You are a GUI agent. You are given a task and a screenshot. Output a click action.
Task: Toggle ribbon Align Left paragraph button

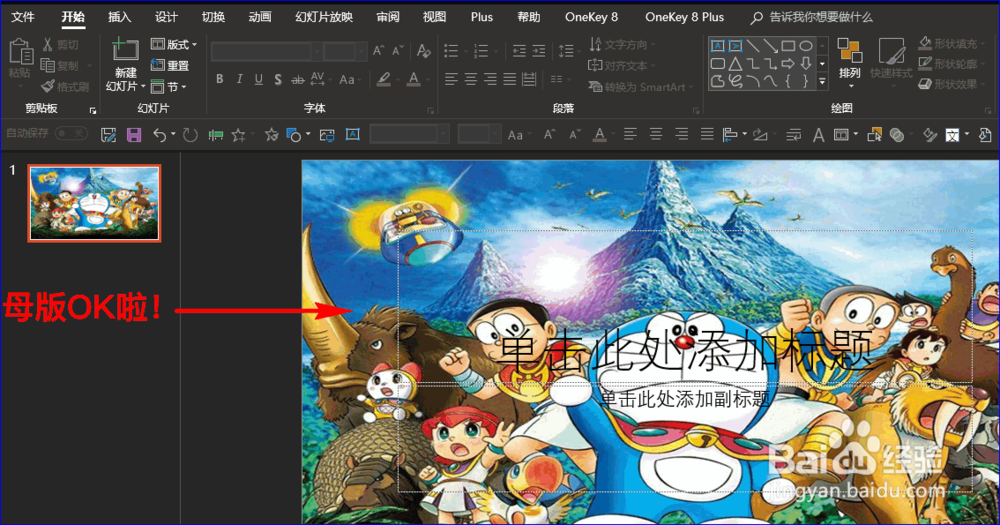[x=452, y=79]
